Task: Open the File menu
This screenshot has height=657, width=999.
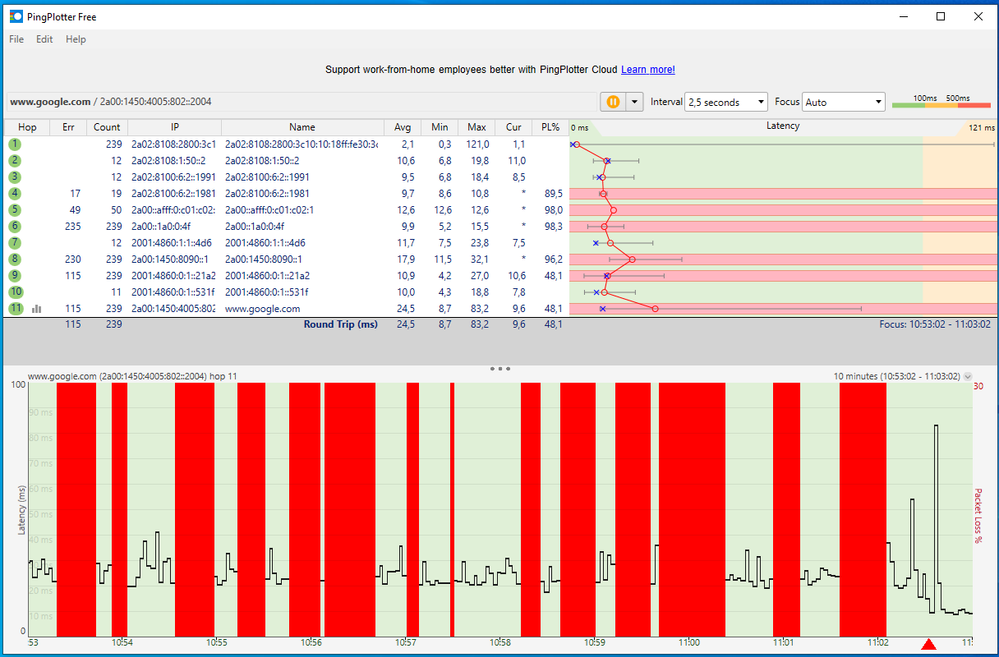Action: coord(15,39)
